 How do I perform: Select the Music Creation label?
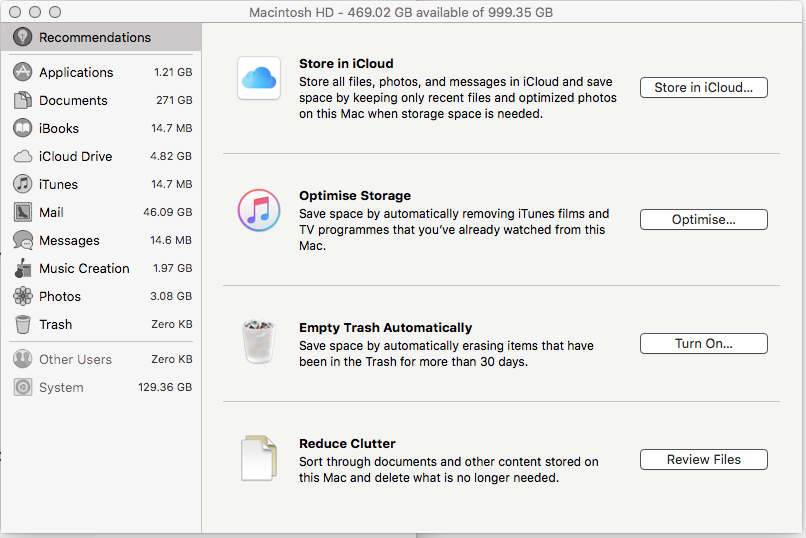[x=84, y=268]
